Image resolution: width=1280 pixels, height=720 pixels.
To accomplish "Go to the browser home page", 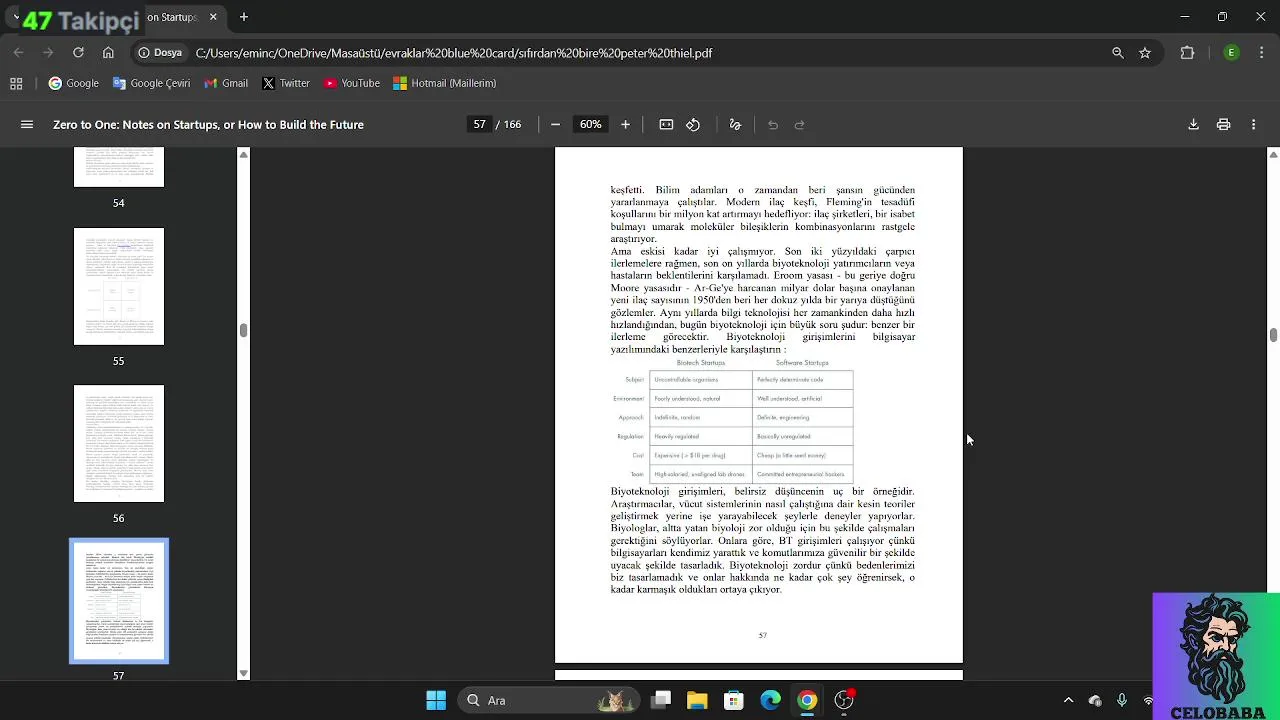I will (x=108, y=53).
